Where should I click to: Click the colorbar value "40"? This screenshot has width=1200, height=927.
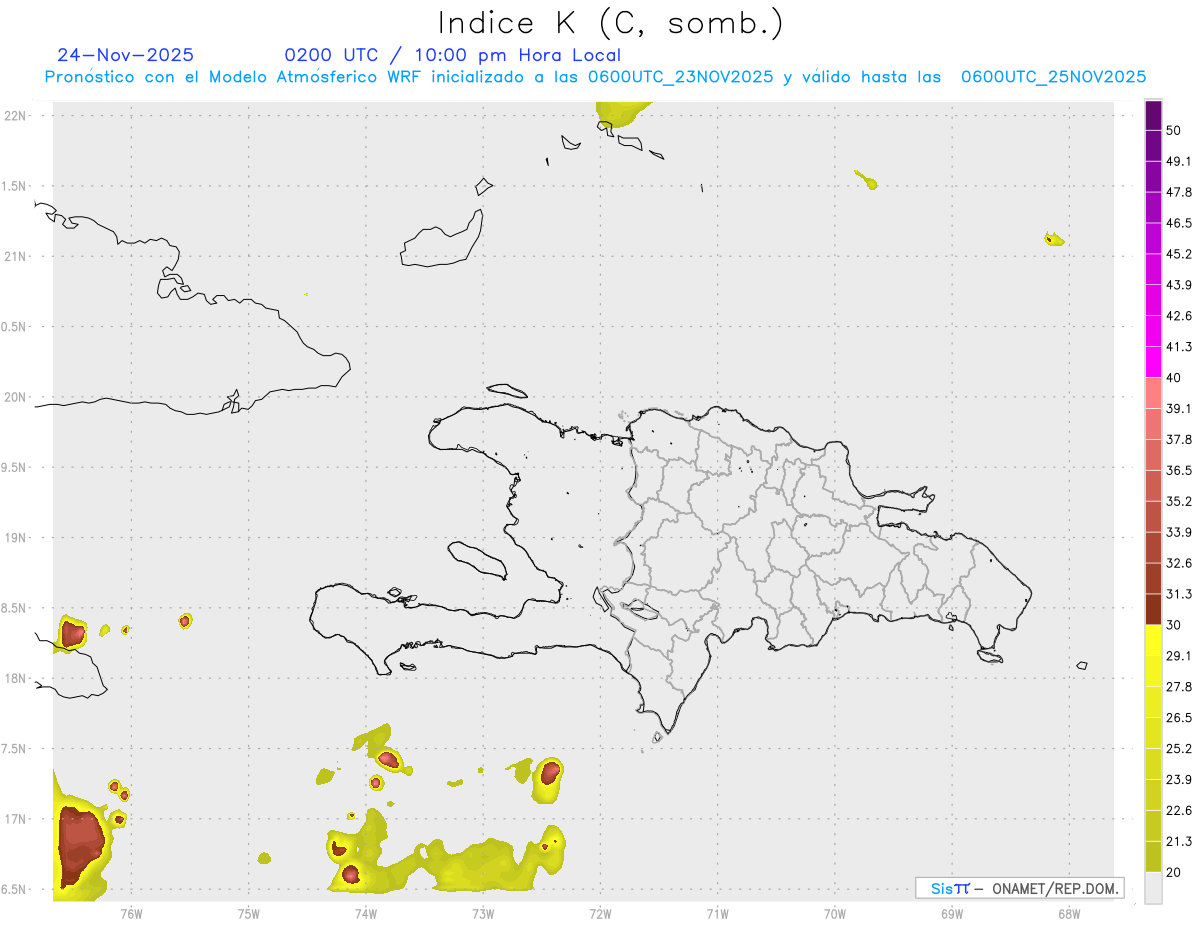[1175, 378]
